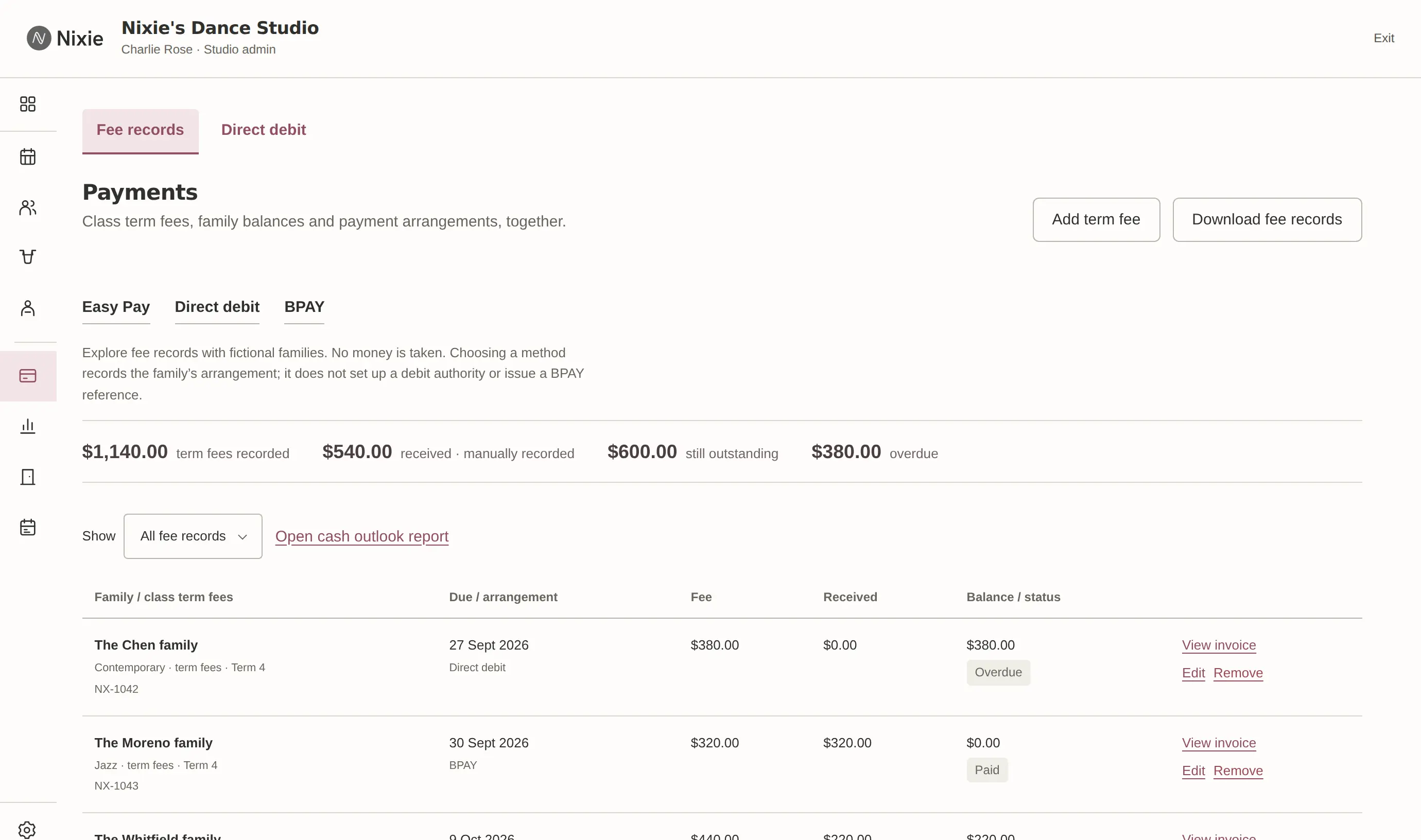The width and height of the screenshot is (1421, 840).
Task: Open the settings gear icon
Action: 27,830
